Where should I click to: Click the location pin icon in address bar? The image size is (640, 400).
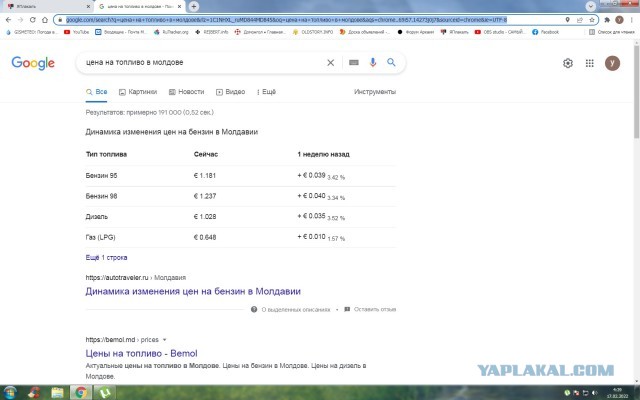pyautogui.click(x=567, y=20)
